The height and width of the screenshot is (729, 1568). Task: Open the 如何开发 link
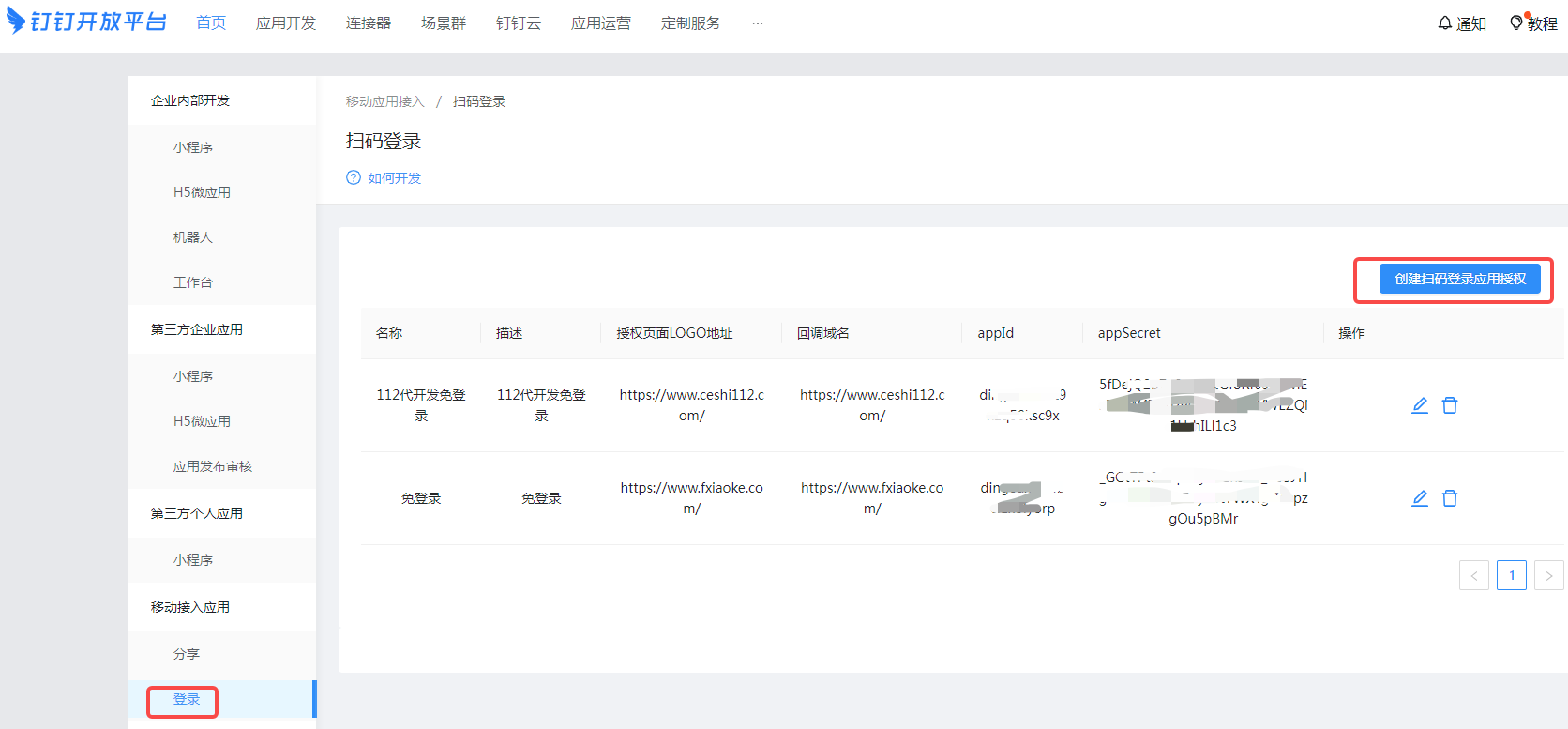pos(395,178)
